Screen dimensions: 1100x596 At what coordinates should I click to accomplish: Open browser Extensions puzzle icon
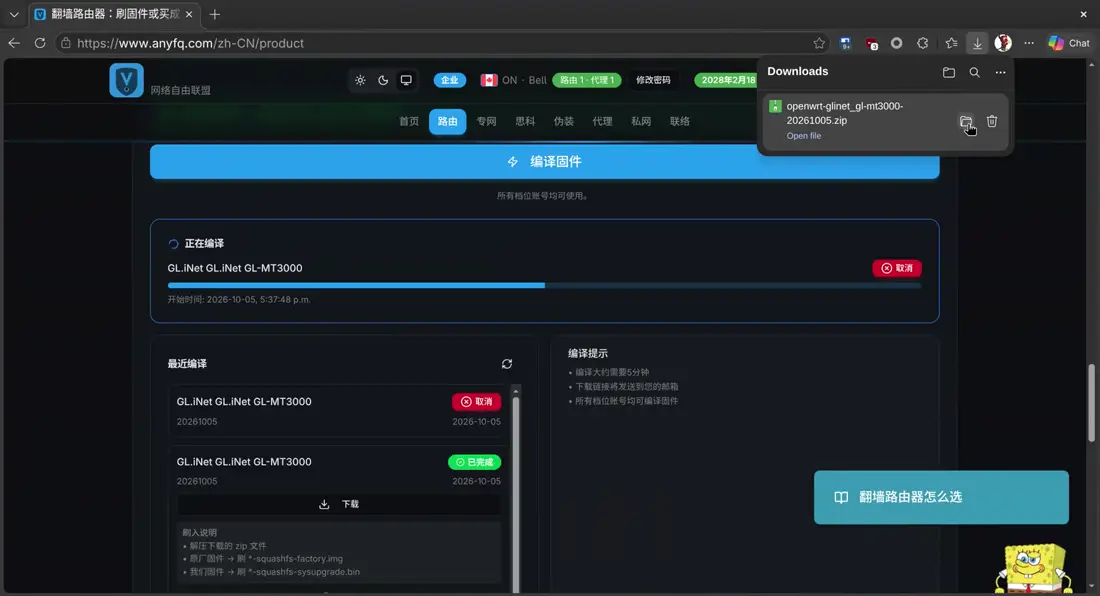coord(923,43)
